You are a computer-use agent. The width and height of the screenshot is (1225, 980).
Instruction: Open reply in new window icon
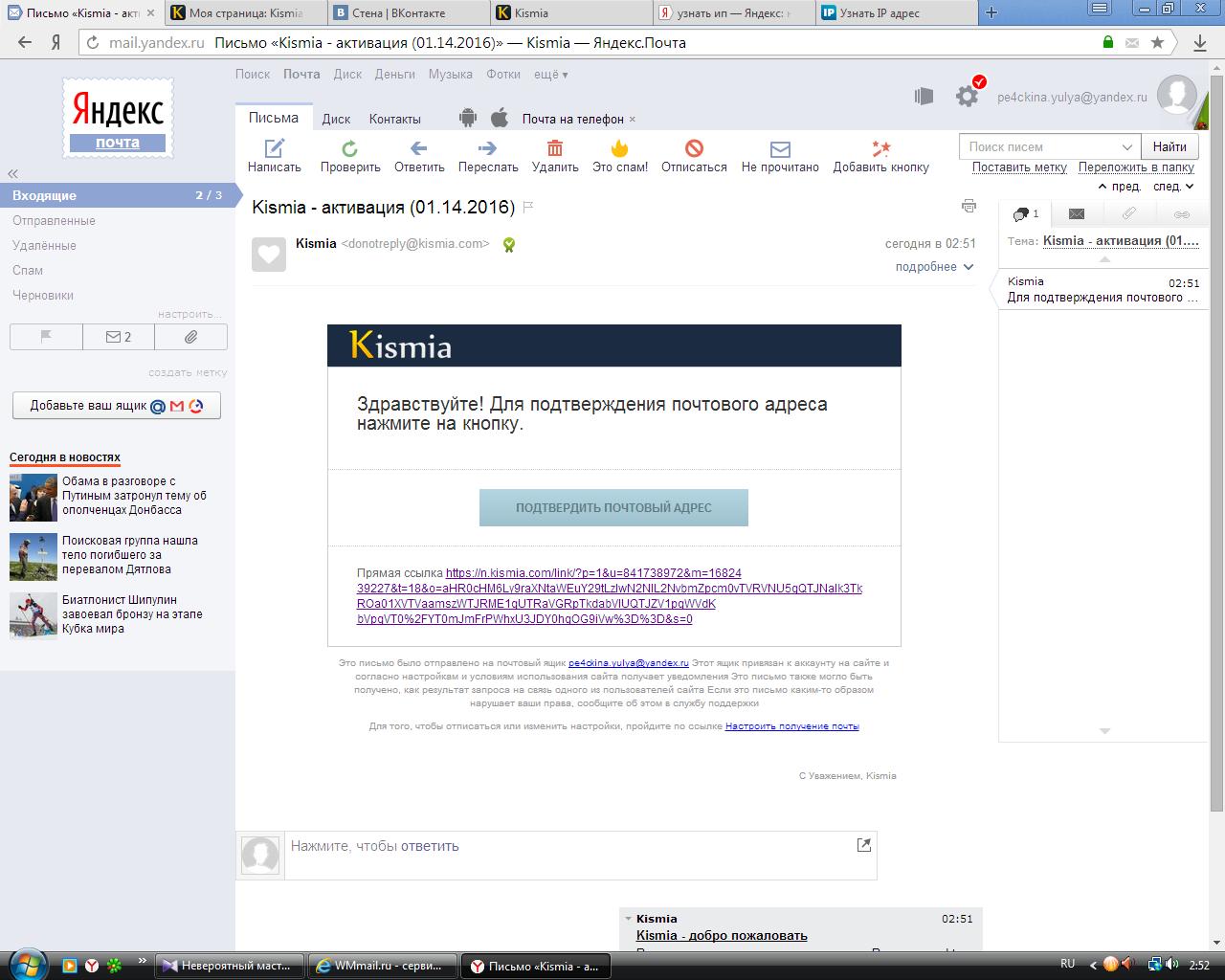(863, 844)
